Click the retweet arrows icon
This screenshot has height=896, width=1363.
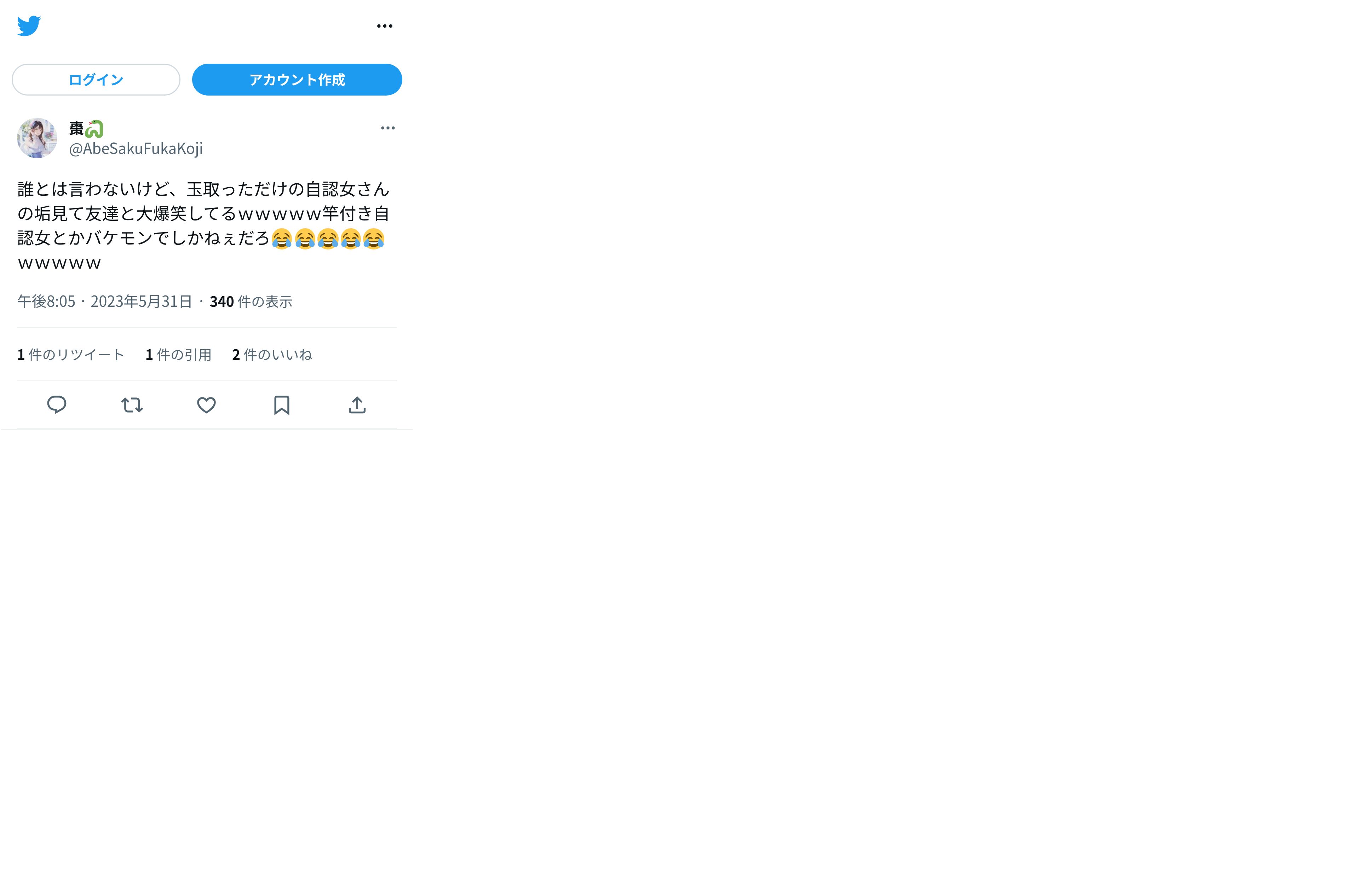132,405
